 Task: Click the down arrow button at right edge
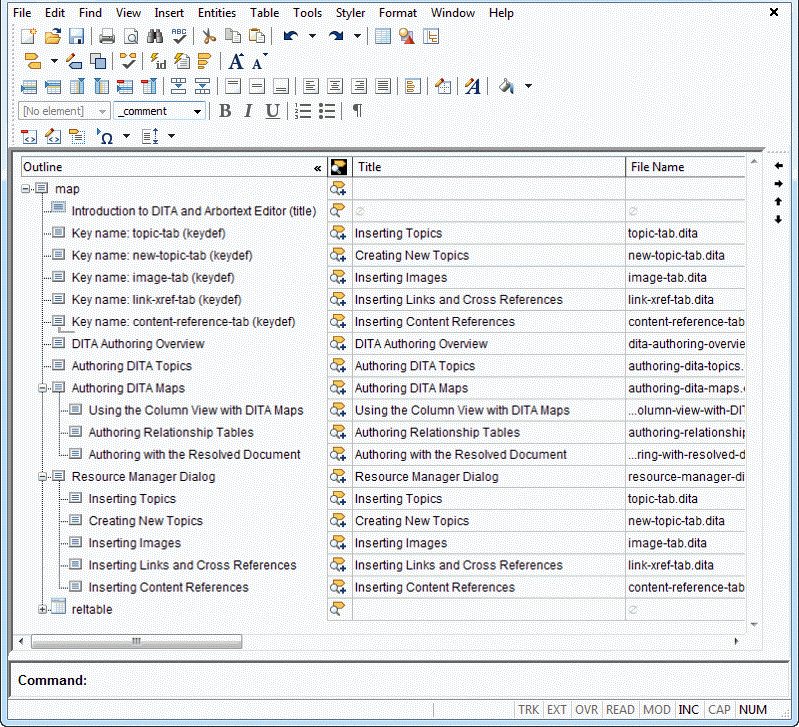778,220
